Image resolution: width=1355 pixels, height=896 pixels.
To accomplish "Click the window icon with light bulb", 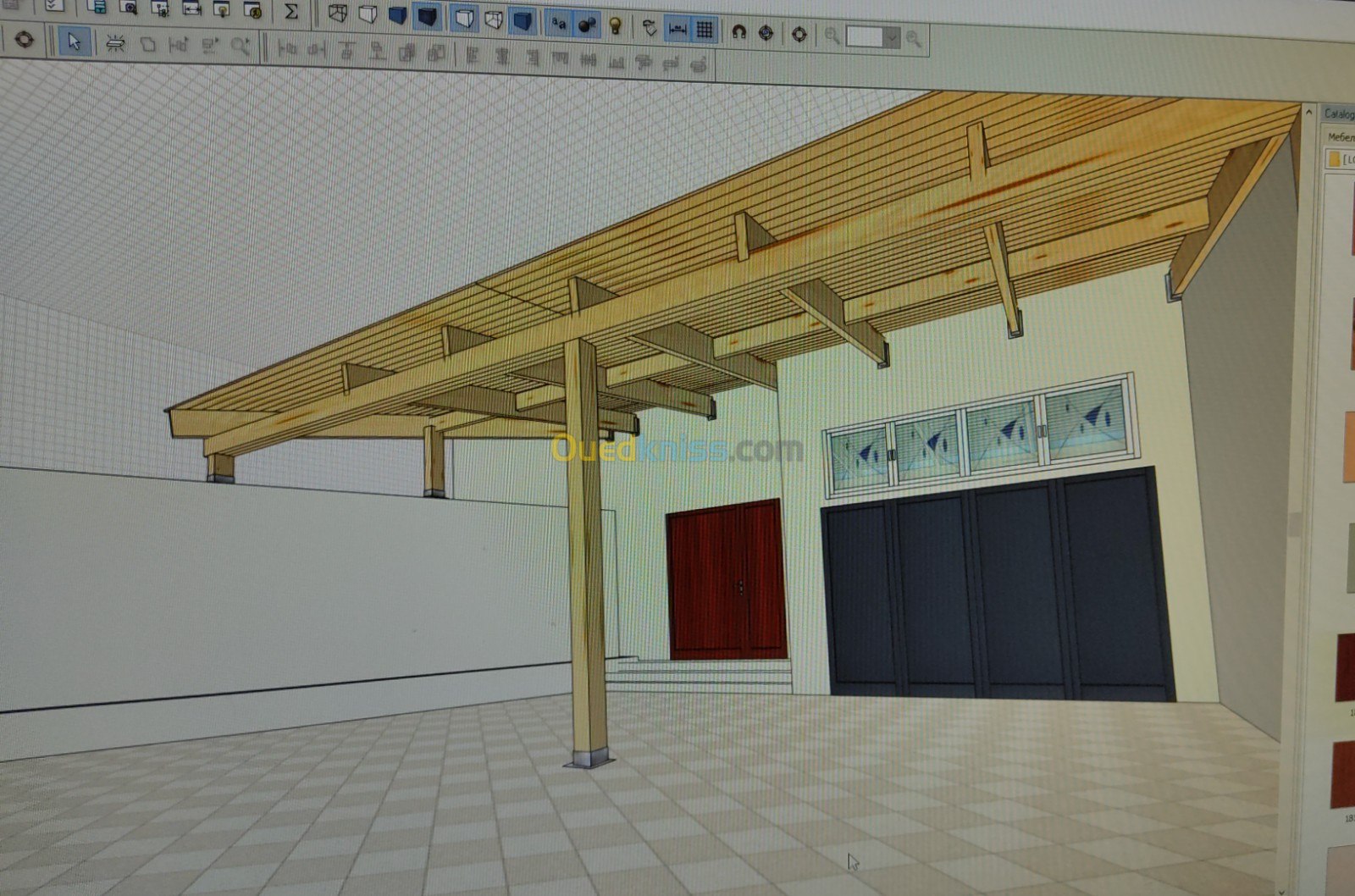I will (222, 9).
